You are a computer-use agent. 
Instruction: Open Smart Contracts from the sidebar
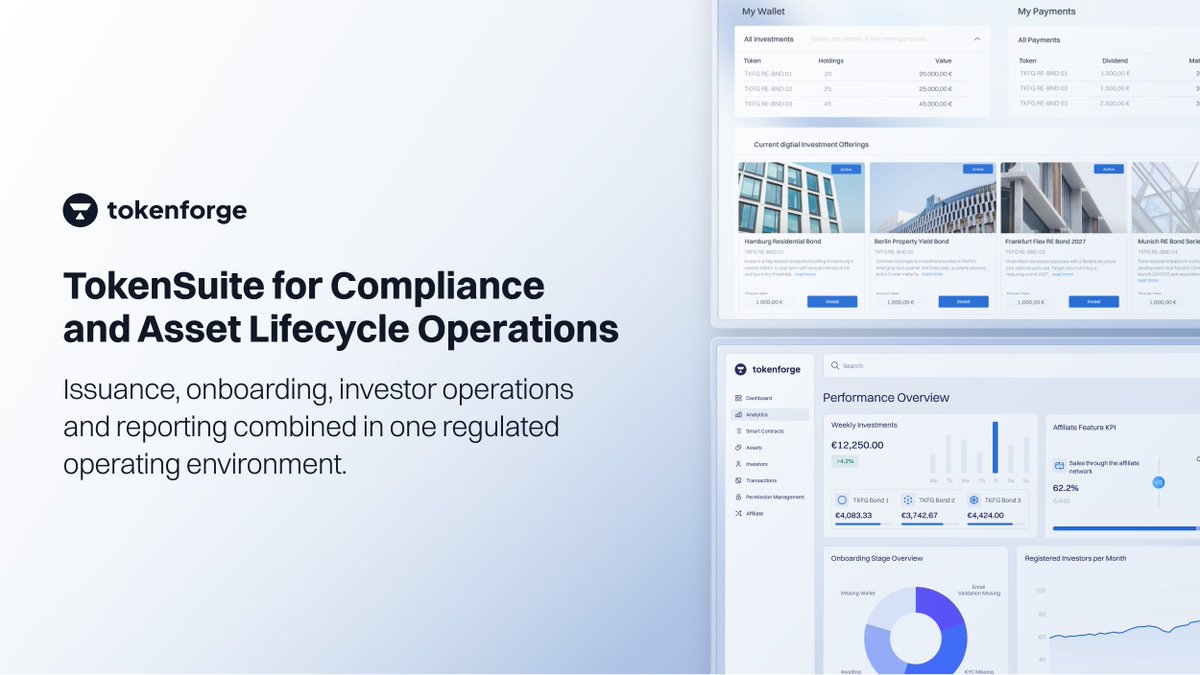(738, 431)
